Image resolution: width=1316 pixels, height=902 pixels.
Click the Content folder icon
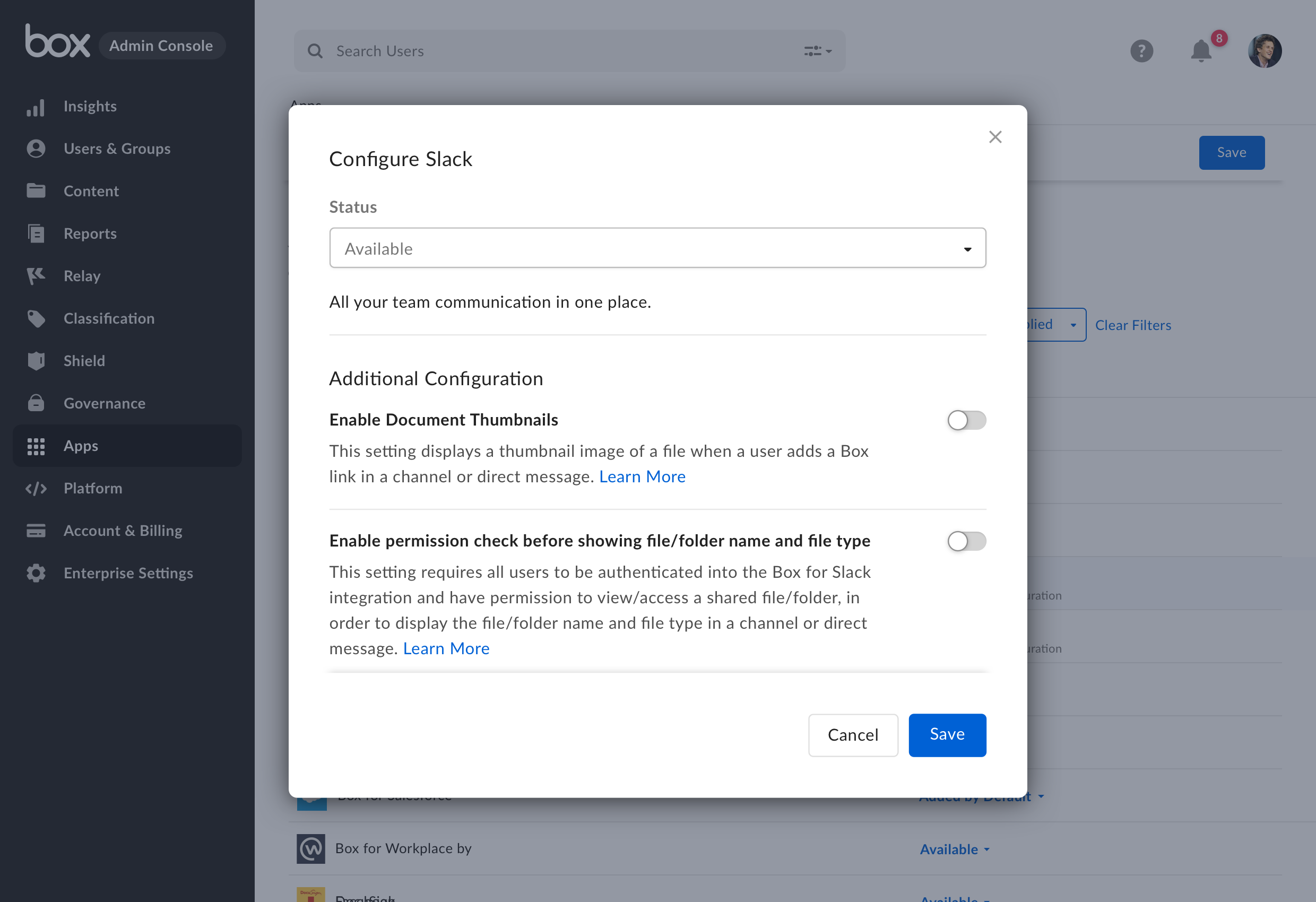[x=36, y=191]
